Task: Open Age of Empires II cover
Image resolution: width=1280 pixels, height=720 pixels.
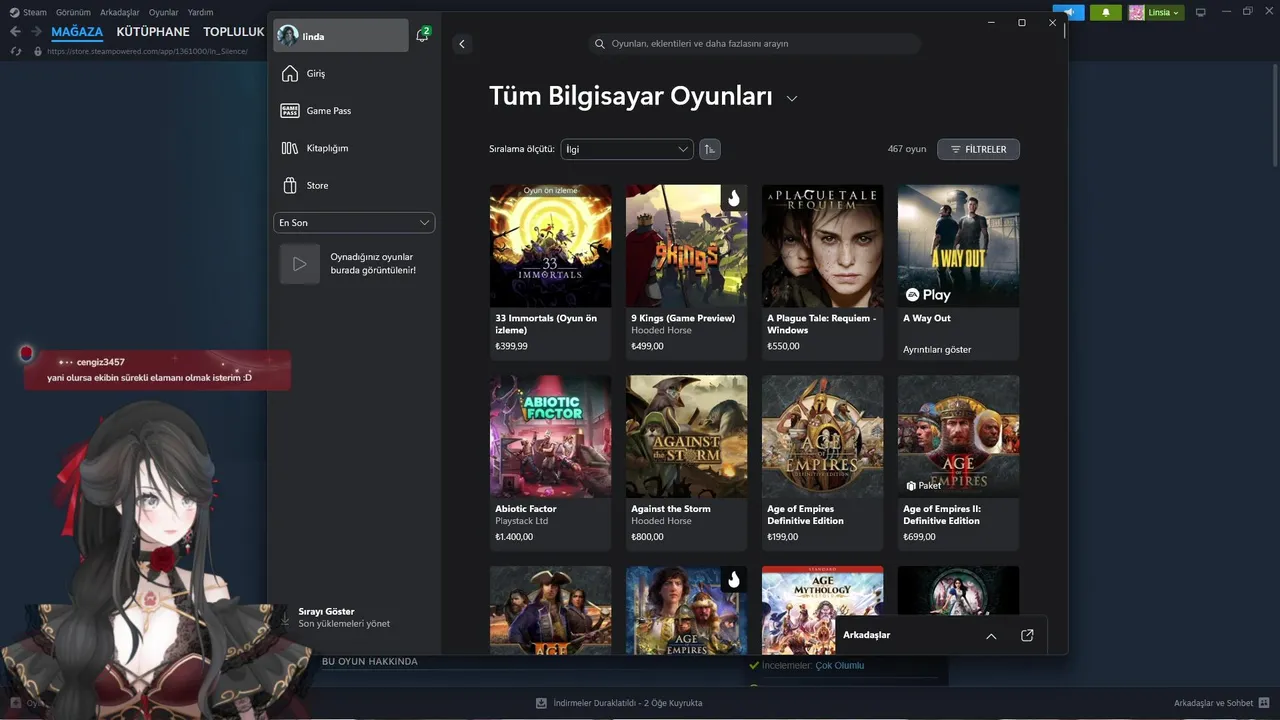Action: (x=958, y=437)
